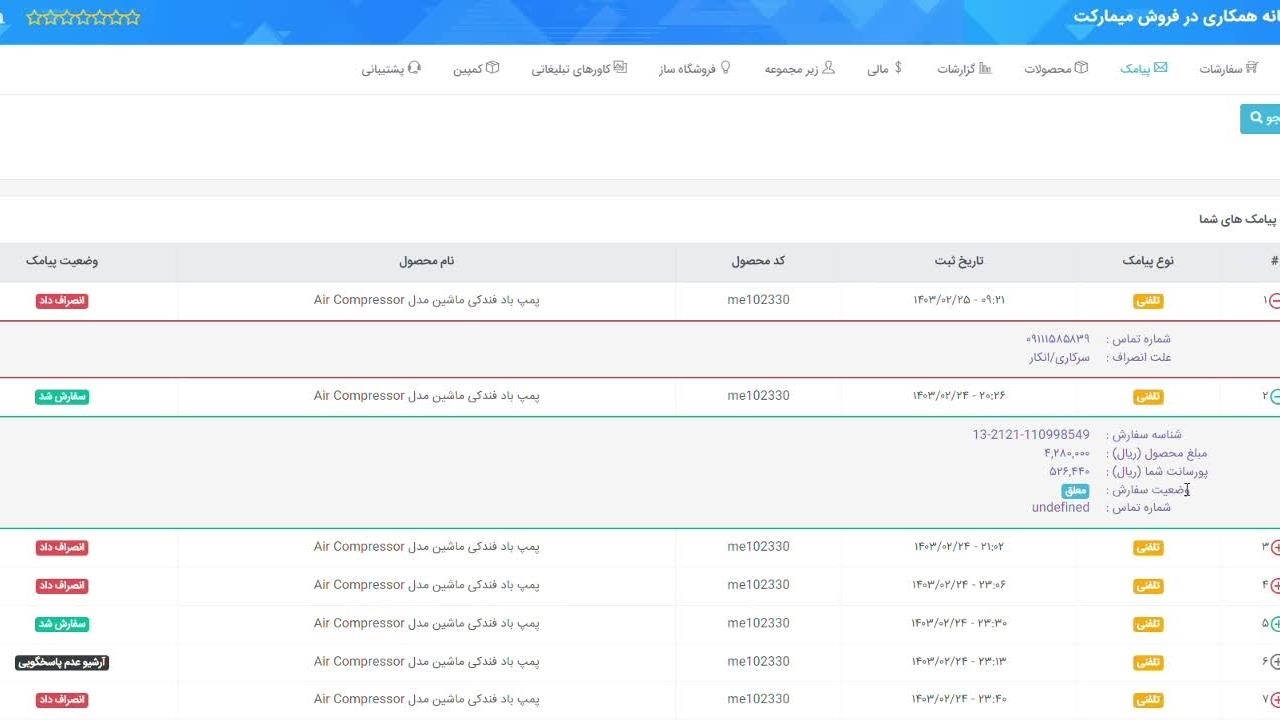Image resolution: width=1280 pixels, height=720 pixels.
Task: Click the headset icon beside پشتیبانی
Action: click(415, 68)
